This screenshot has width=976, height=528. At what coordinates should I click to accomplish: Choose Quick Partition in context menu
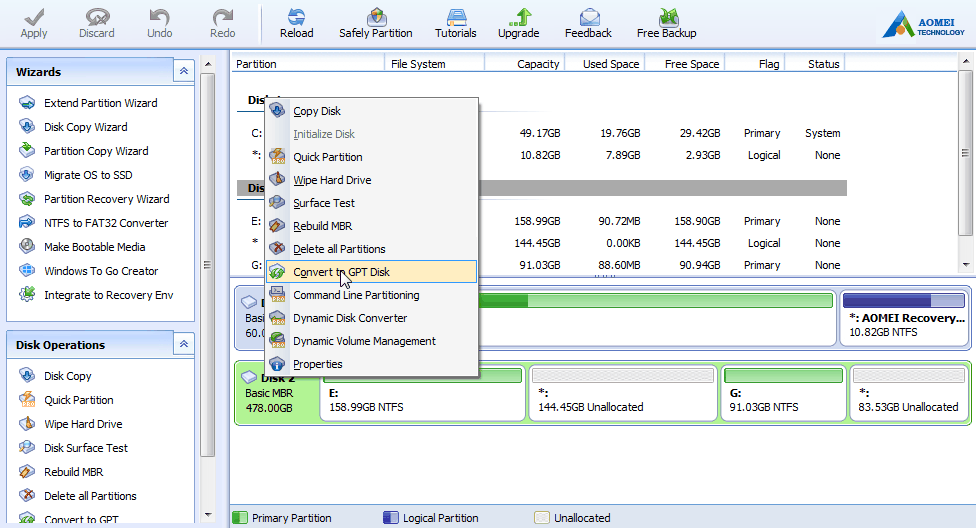[x=372, y=157]
